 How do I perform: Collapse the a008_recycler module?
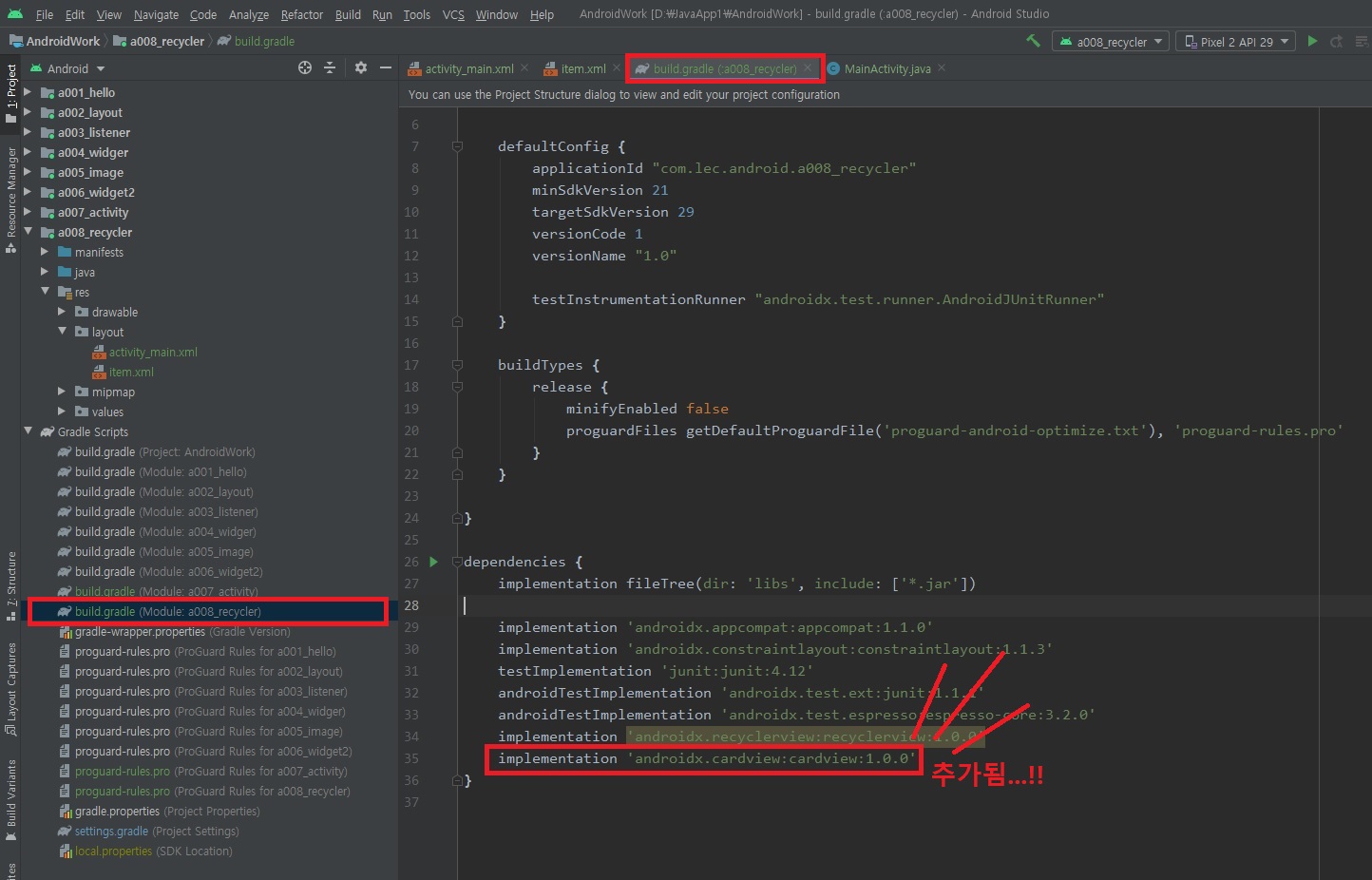tap(28, 232)
